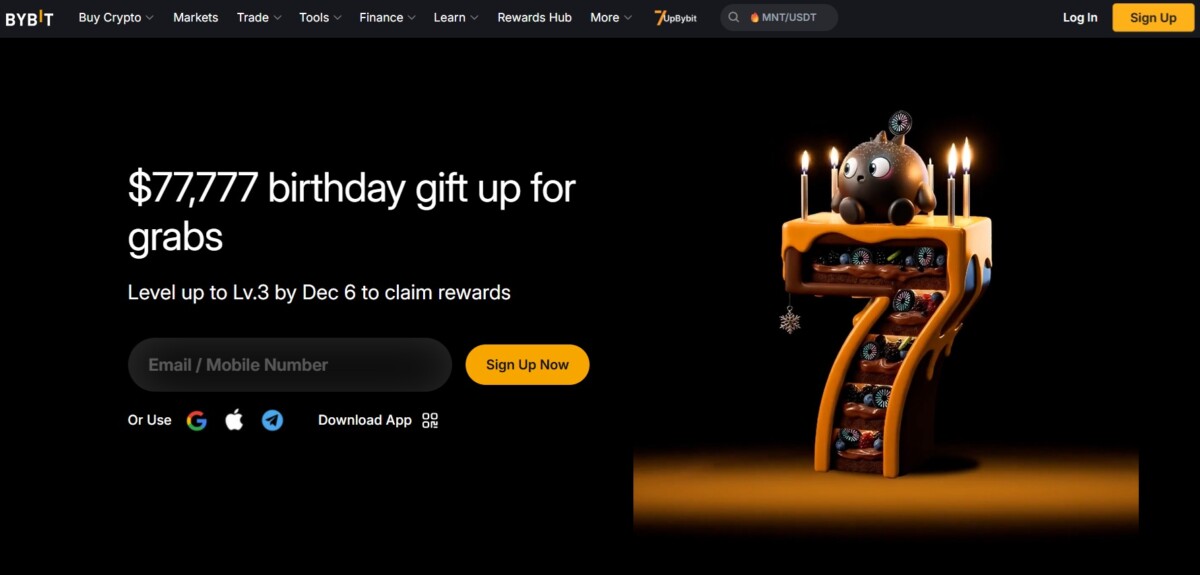Sign up using the Telegram icon
This screenshot has width=1200, height=575.
[272, 420]
